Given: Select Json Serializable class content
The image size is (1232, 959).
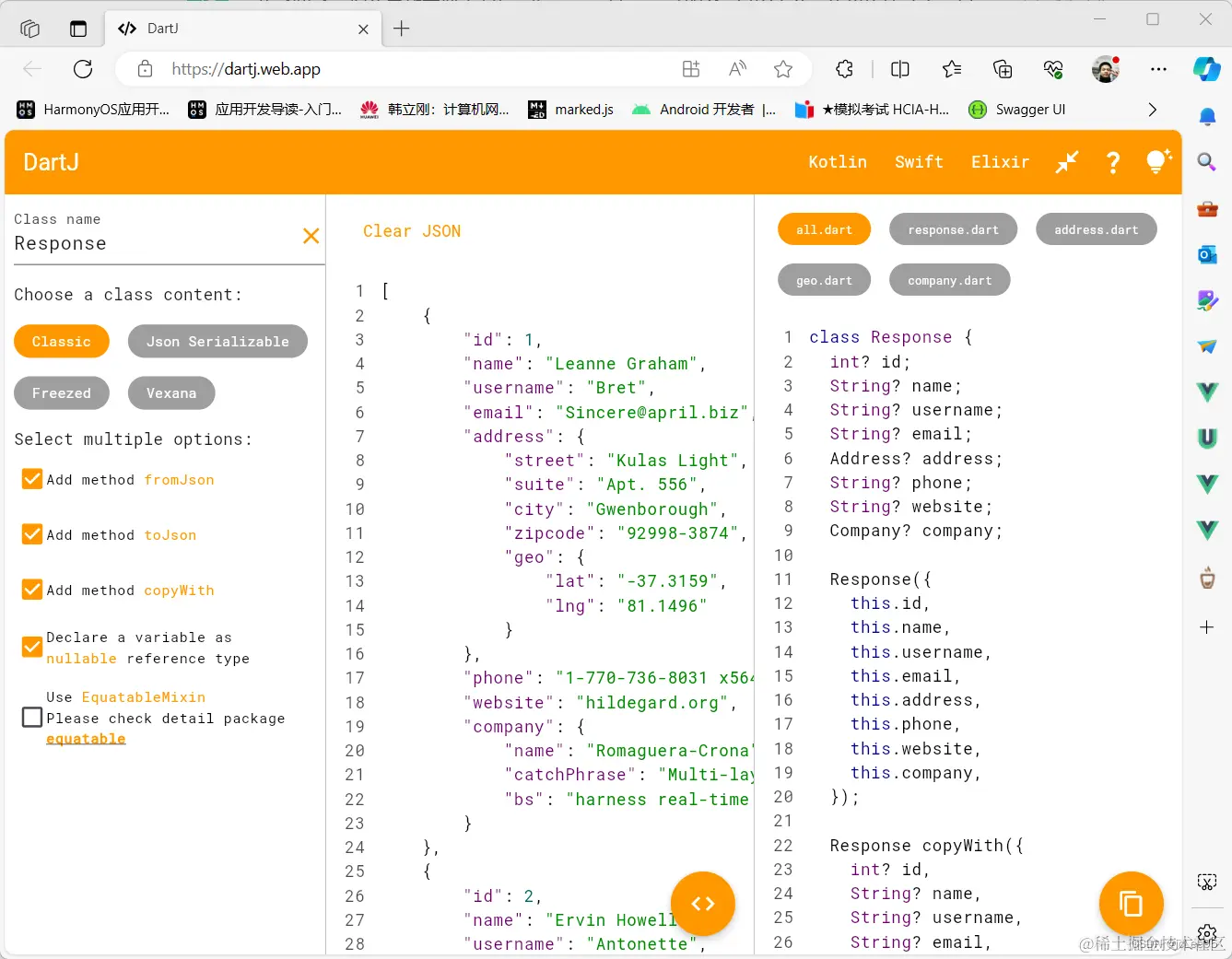Looking at the screenshot, I should (x=217, y=341).
